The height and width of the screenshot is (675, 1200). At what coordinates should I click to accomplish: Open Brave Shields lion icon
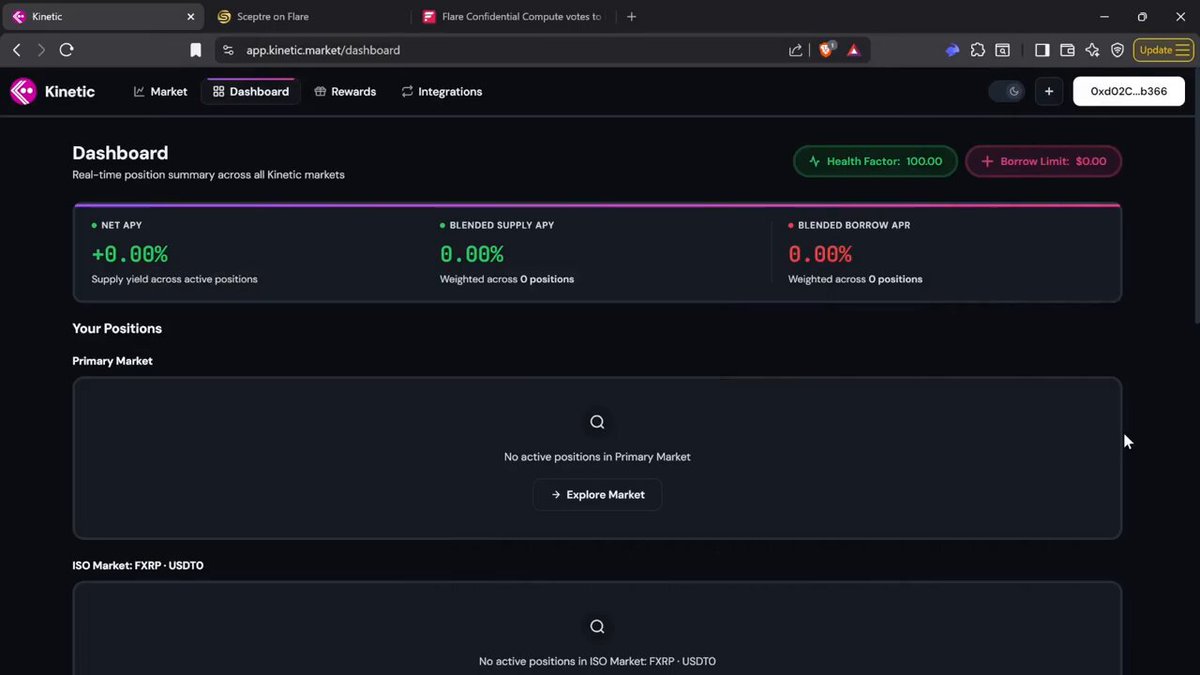click(826, 50)
